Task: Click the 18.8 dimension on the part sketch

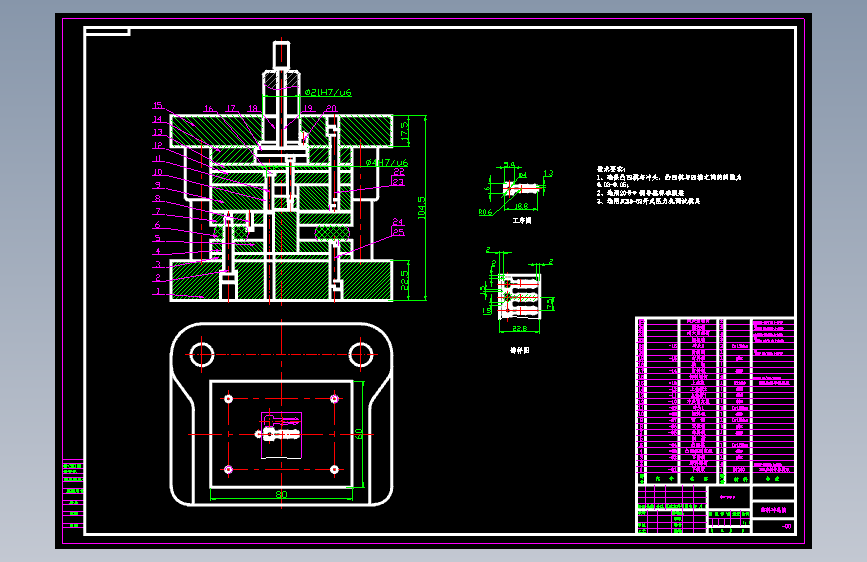Action: [521, 206]
